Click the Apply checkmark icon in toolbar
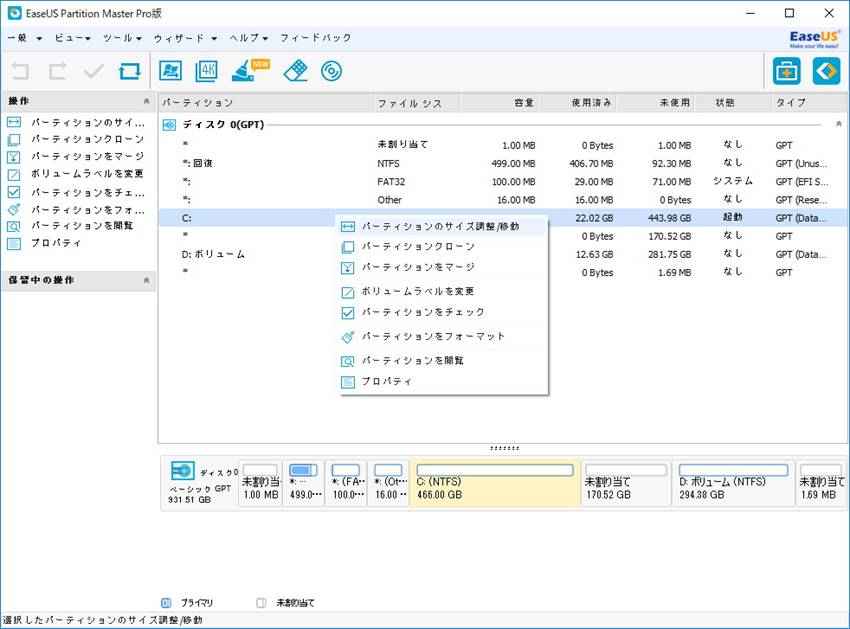 93,71
